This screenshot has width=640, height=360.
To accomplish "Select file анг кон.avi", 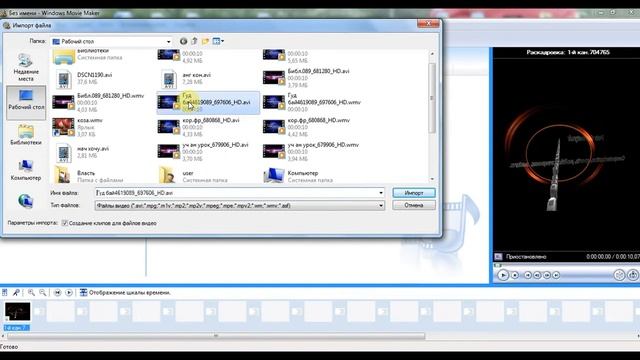I will (185, 78).
